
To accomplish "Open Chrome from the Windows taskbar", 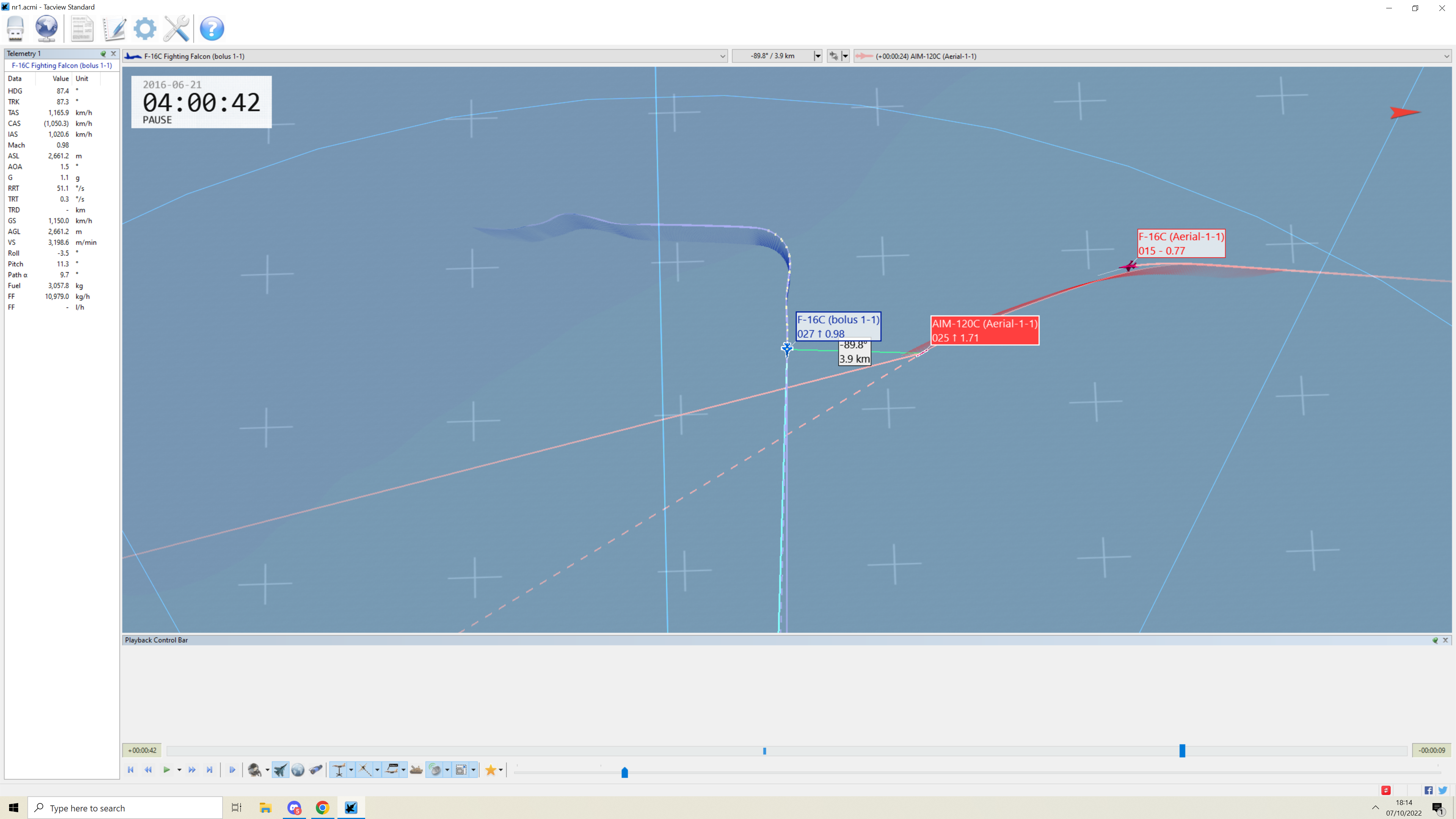I will coord(322,808).
